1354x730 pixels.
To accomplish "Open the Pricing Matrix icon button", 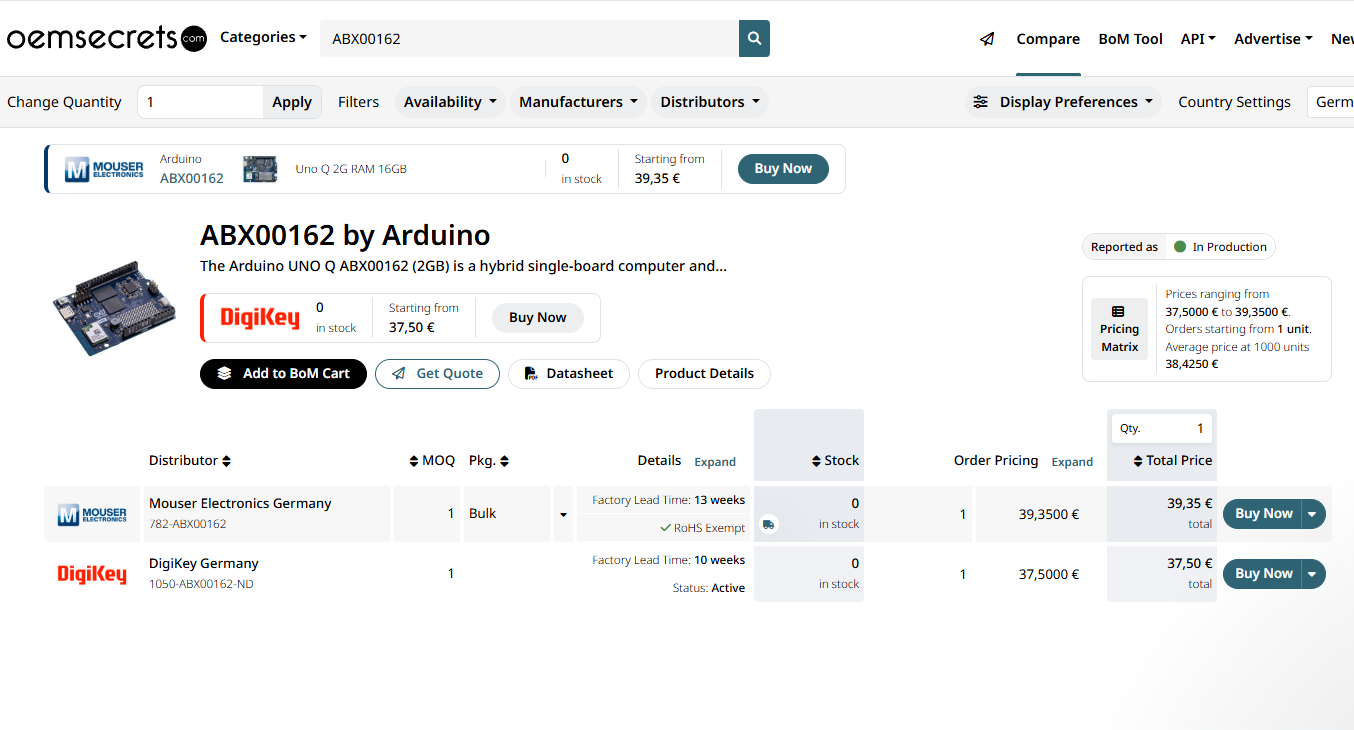I will click(1119, 329).
